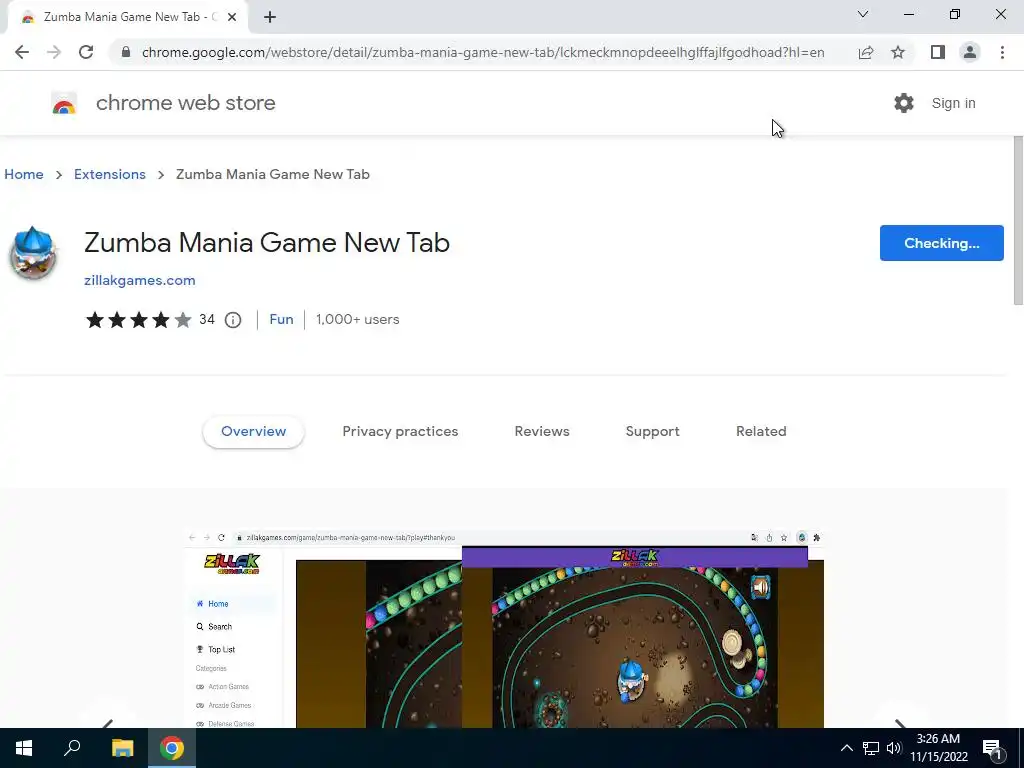Screen dimensions: 1024x768
Task: Show hidden system tray icons
Action: [x=846, y=748]
